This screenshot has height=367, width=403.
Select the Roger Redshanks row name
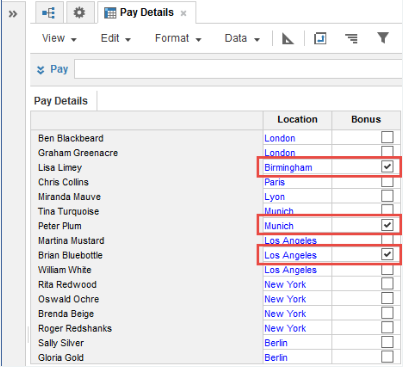[x=75, y=329]
